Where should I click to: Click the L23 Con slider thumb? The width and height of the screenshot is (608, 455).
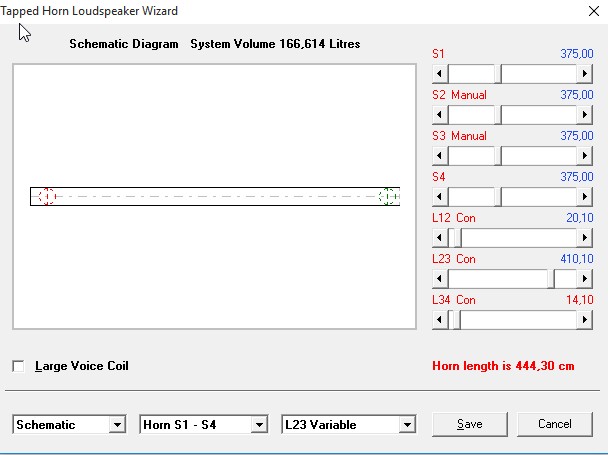[x=551, y=279]
